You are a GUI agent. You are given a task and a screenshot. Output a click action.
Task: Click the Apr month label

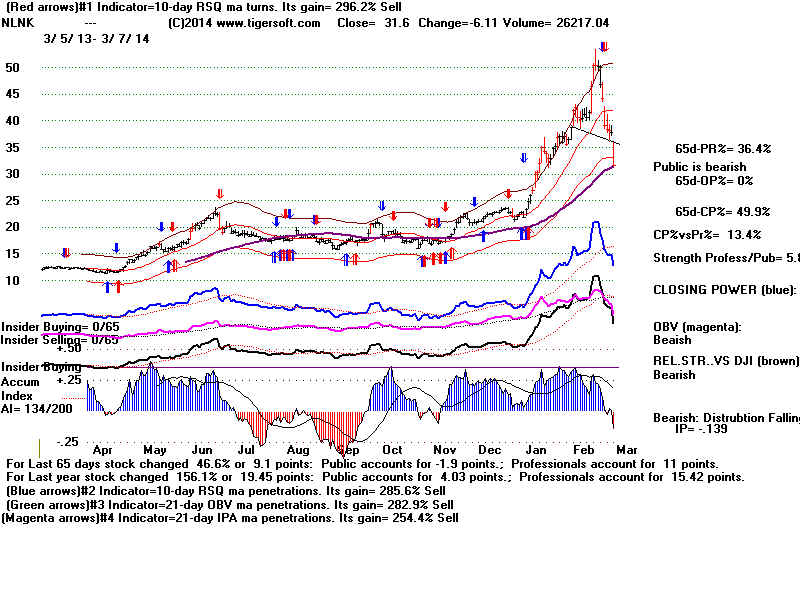(x=103, y=451)
